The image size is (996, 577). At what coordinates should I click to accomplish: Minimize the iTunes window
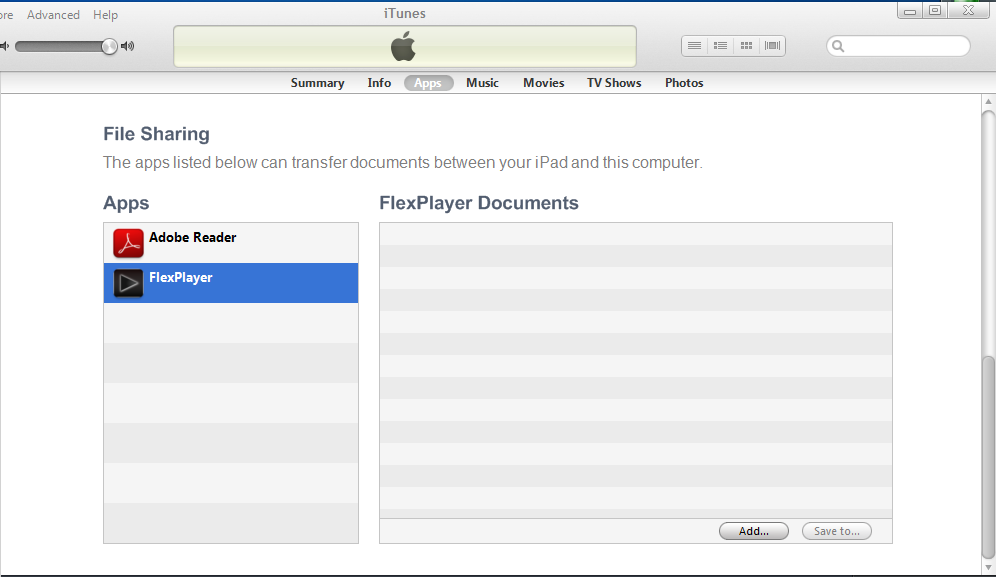point(910,11)
